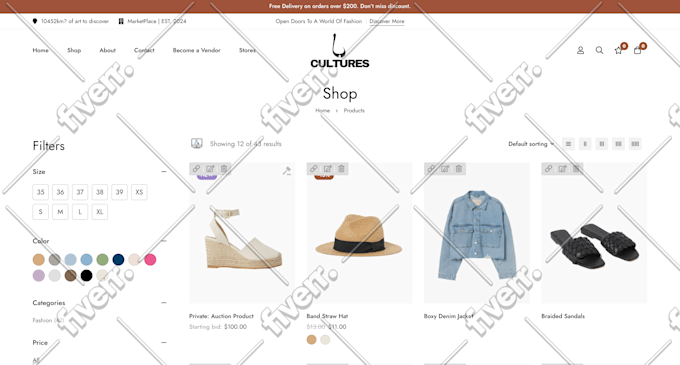
Task: Click the icon beside Showing results text
Action: (197, 143)
